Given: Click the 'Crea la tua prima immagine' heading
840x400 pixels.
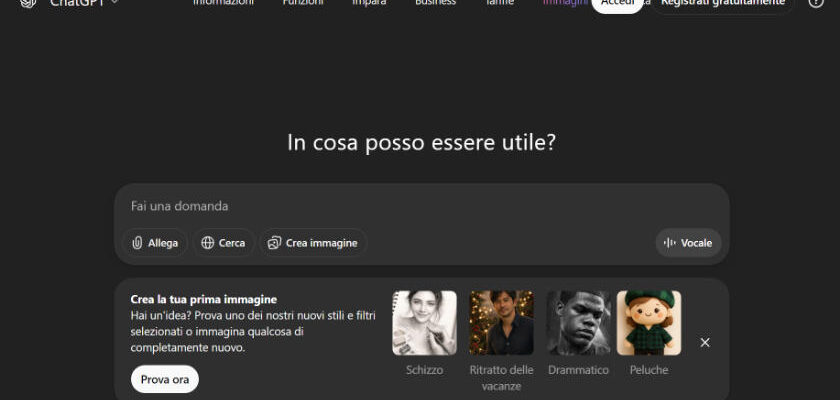Looking at the screenshot, I should [204, 299].
